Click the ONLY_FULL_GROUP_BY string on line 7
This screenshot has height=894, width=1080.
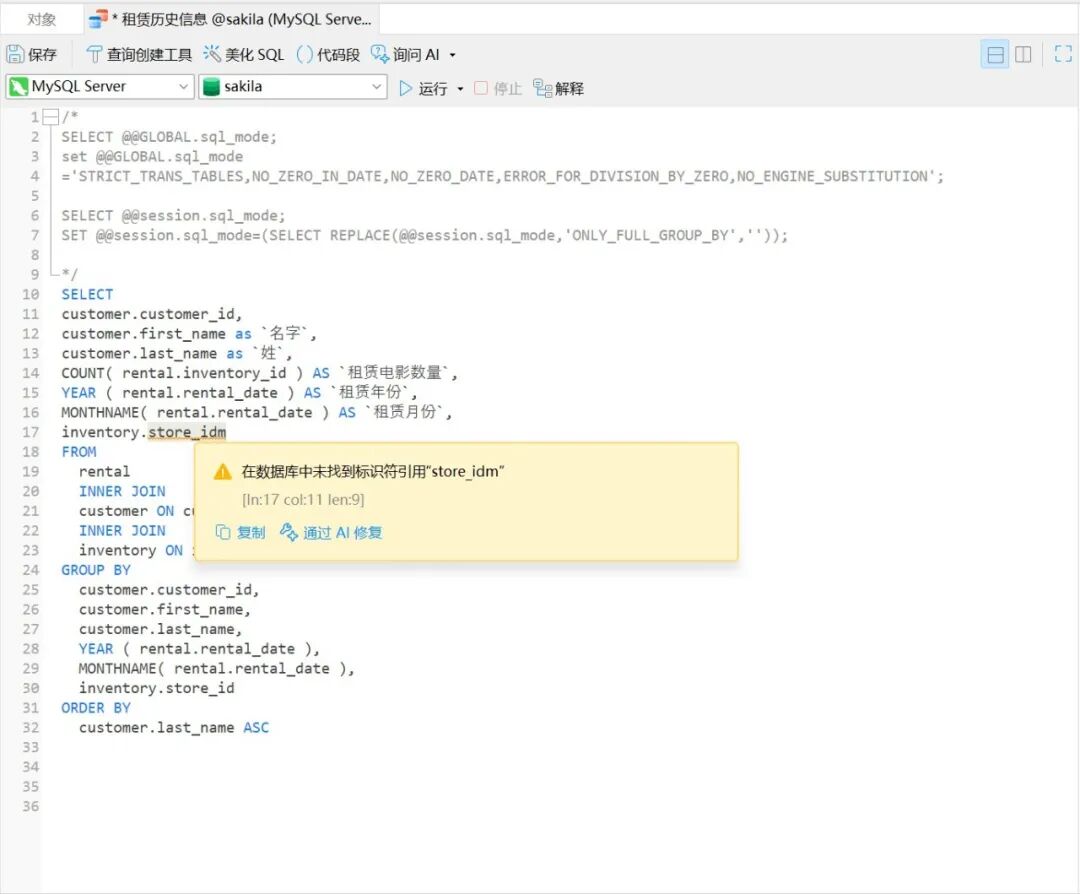(x=650, y=236)
